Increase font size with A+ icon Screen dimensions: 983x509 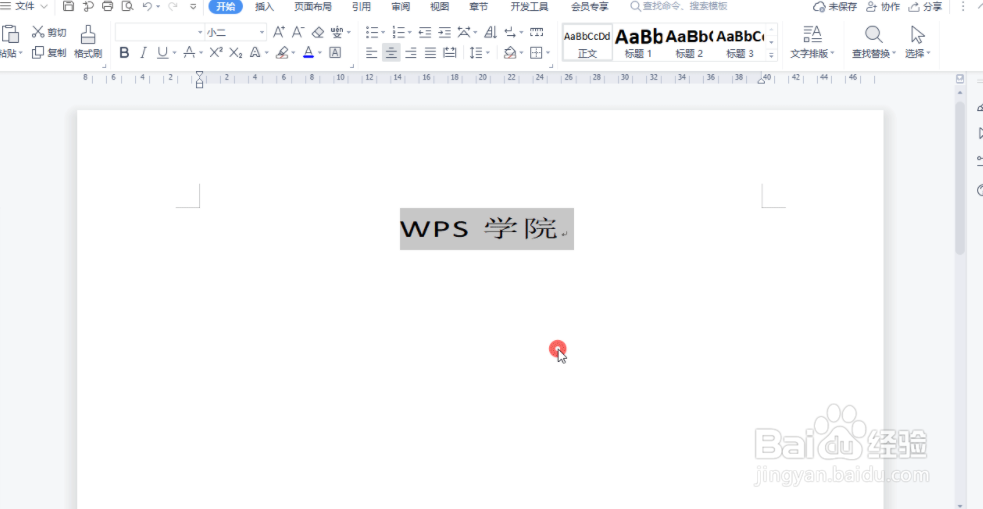click(279, 32)
